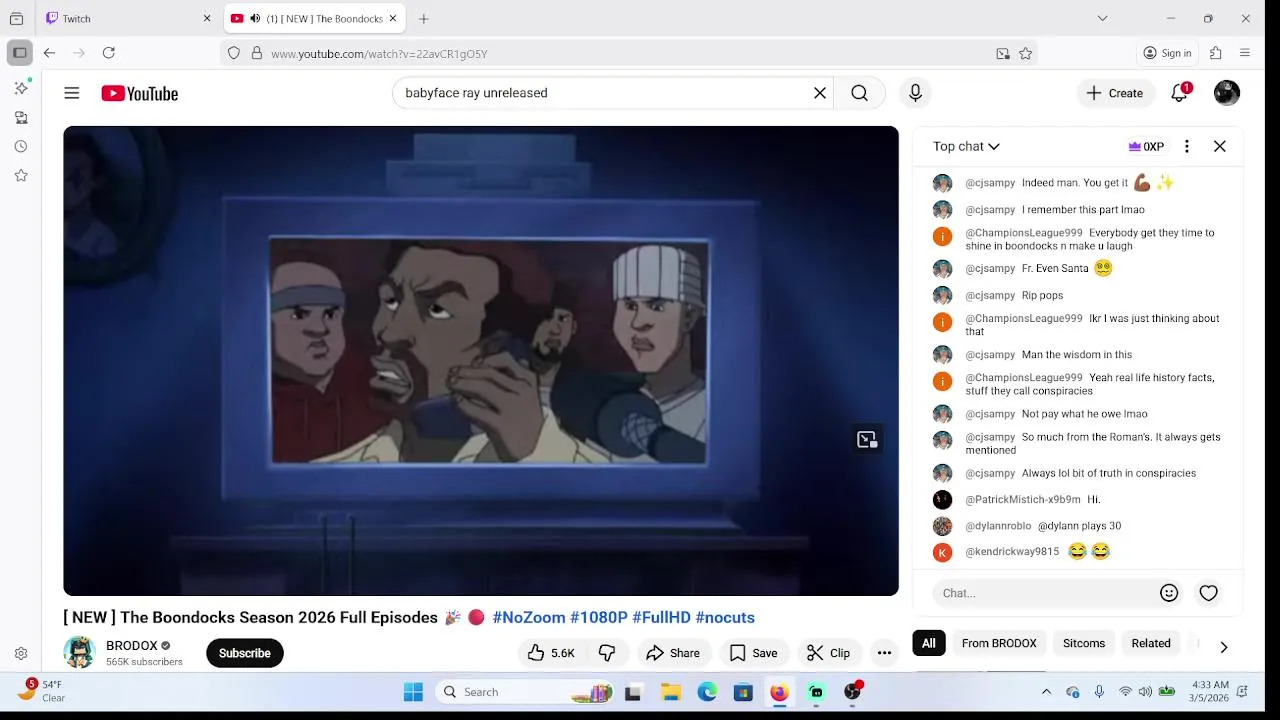Click the #FullHD hashtag

point(662,618)
